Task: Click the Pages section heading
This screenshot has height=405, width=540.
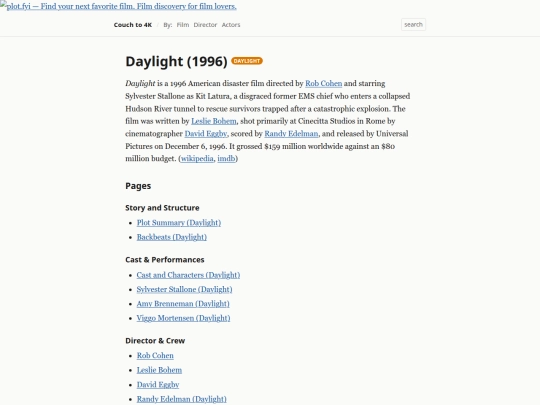Action: point(138,186)
